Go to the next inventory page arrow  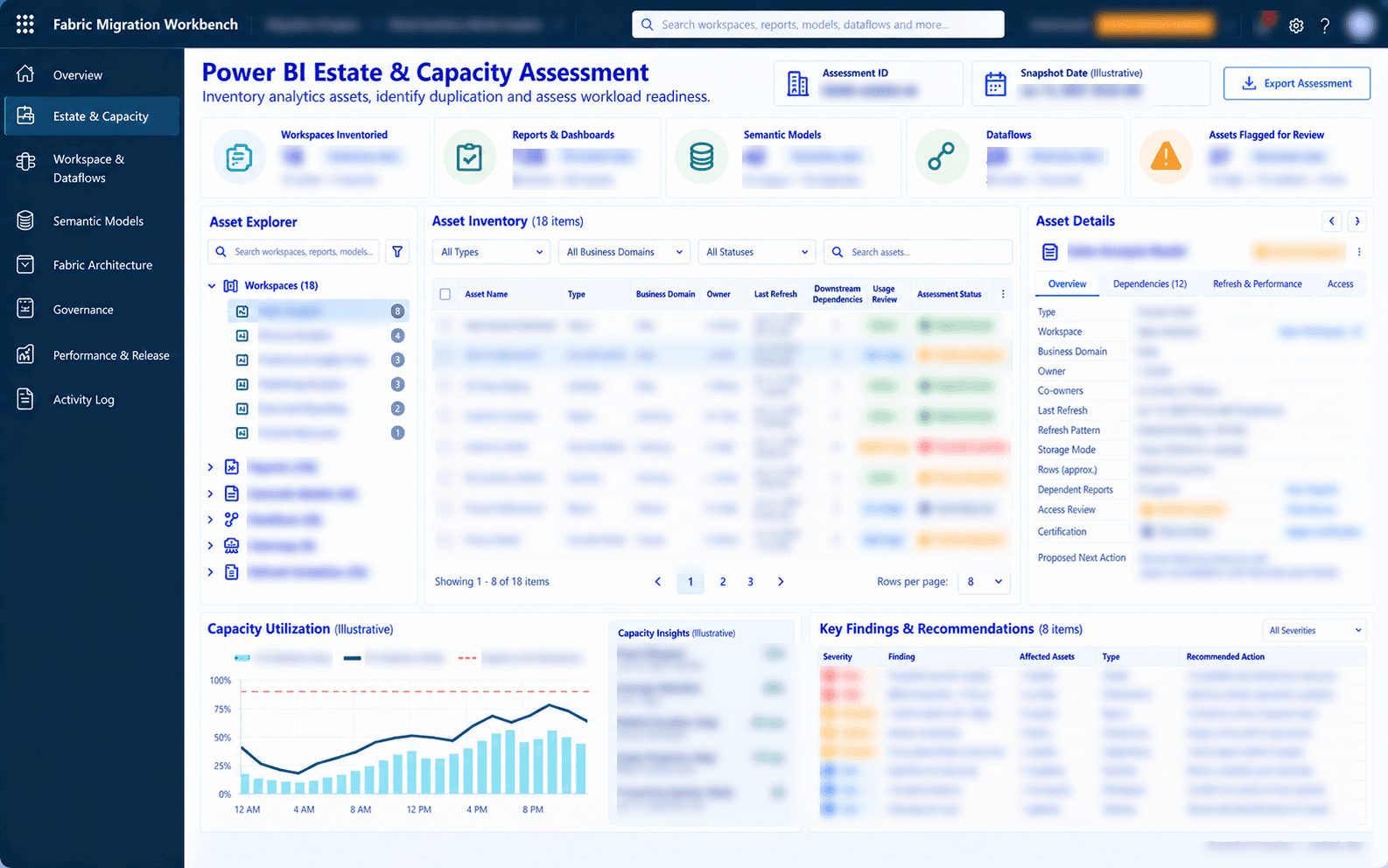pyautogui.click(x=781, y=582)
